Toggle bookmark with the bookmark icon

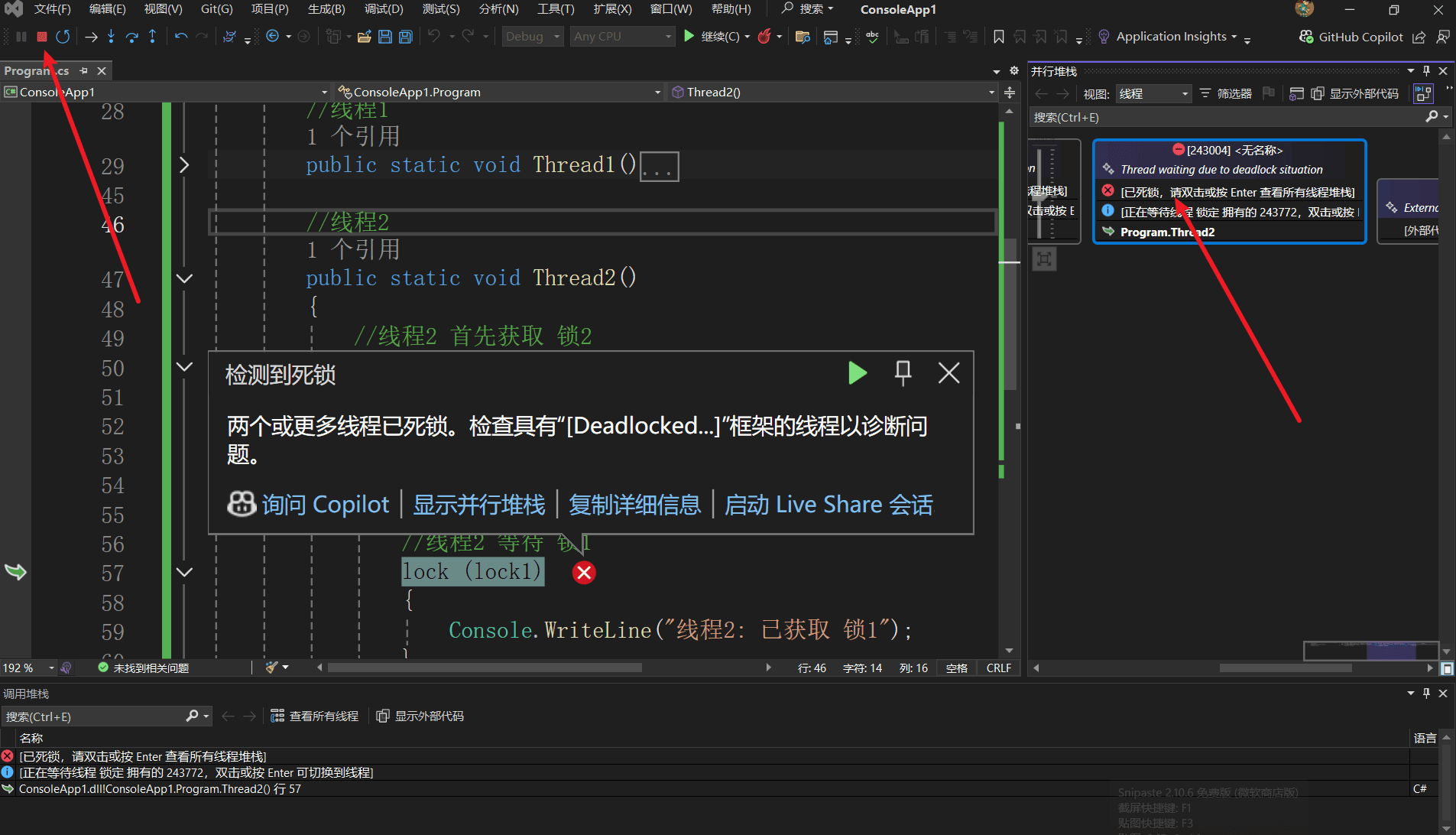click(x=998, y=37)
